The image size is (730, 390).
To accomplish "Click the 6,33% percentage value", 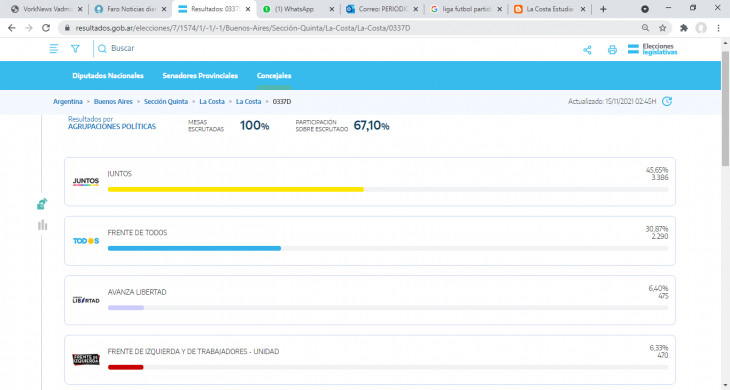I will [659, 348].
